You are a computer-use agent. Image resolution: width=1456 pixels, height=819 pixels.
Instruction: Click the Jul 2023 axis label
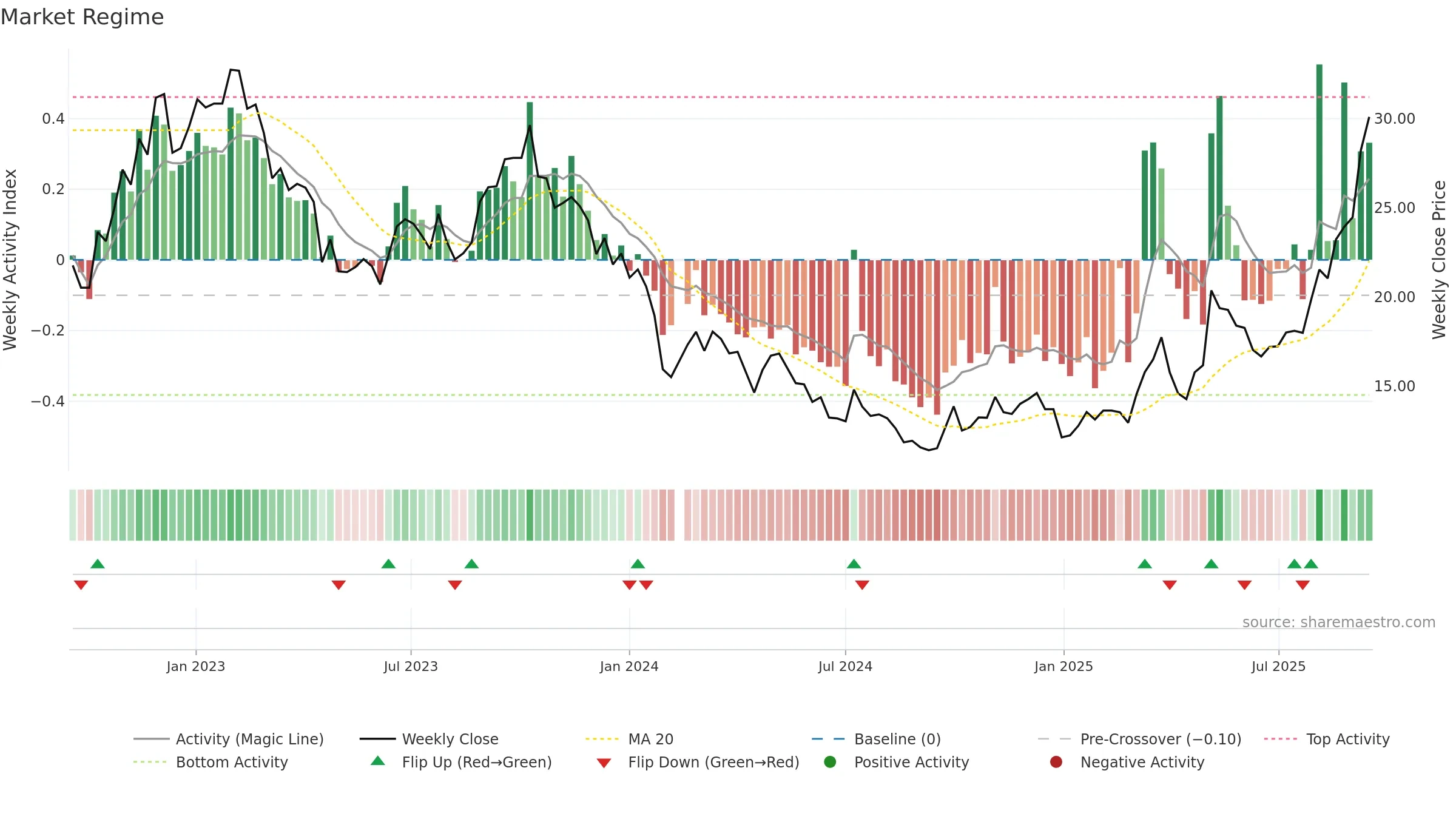click(x=411, y=666)
